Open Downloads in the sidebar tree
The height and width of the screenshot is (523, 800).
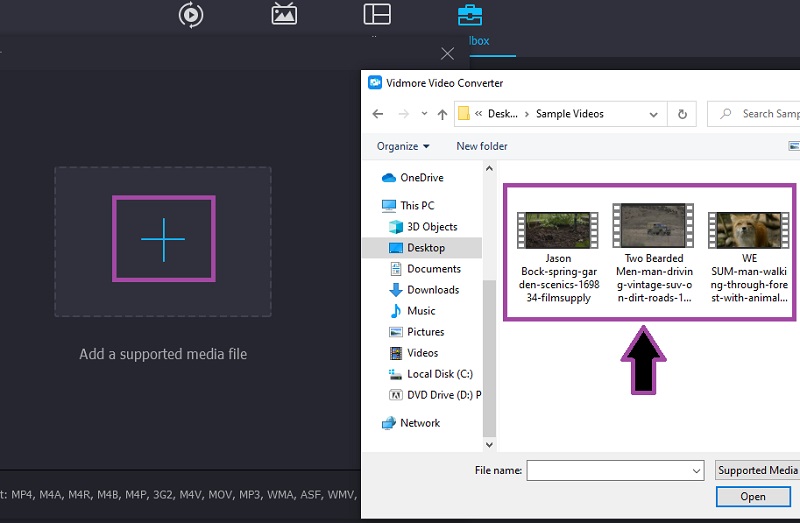pos(432,290)
